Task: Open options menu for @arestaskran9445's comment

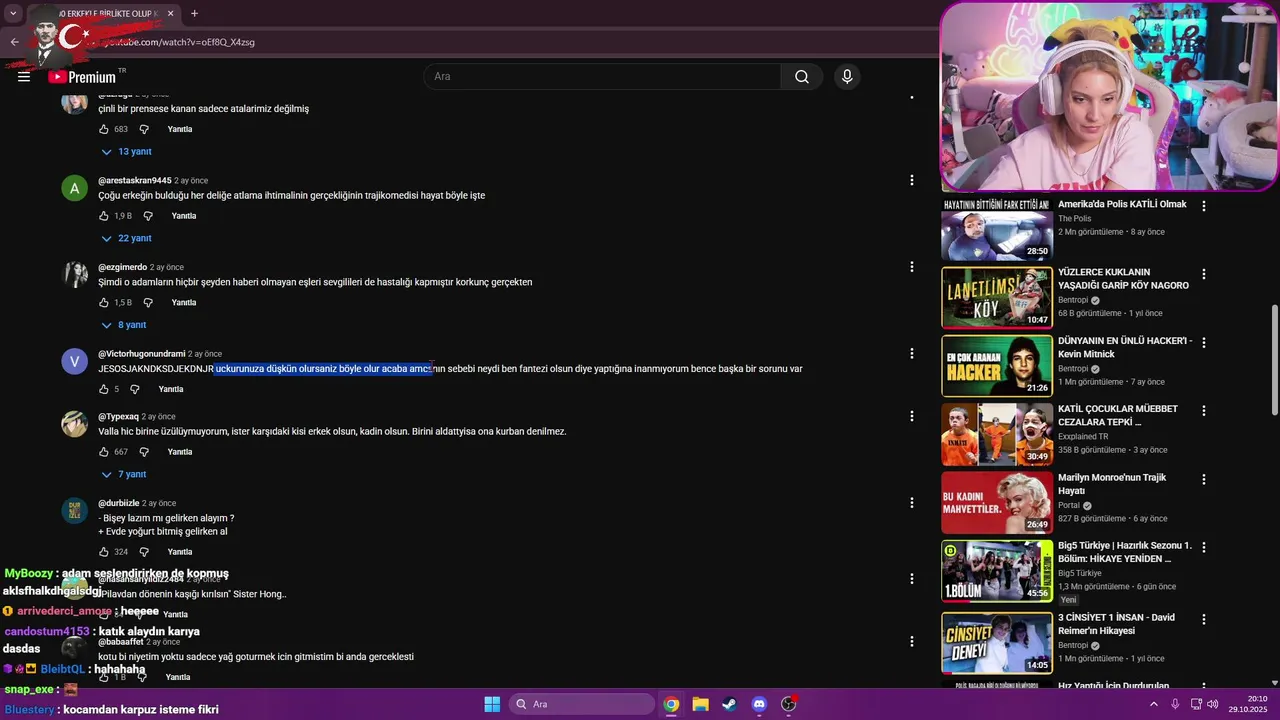Action: click(x=911, y=180)
